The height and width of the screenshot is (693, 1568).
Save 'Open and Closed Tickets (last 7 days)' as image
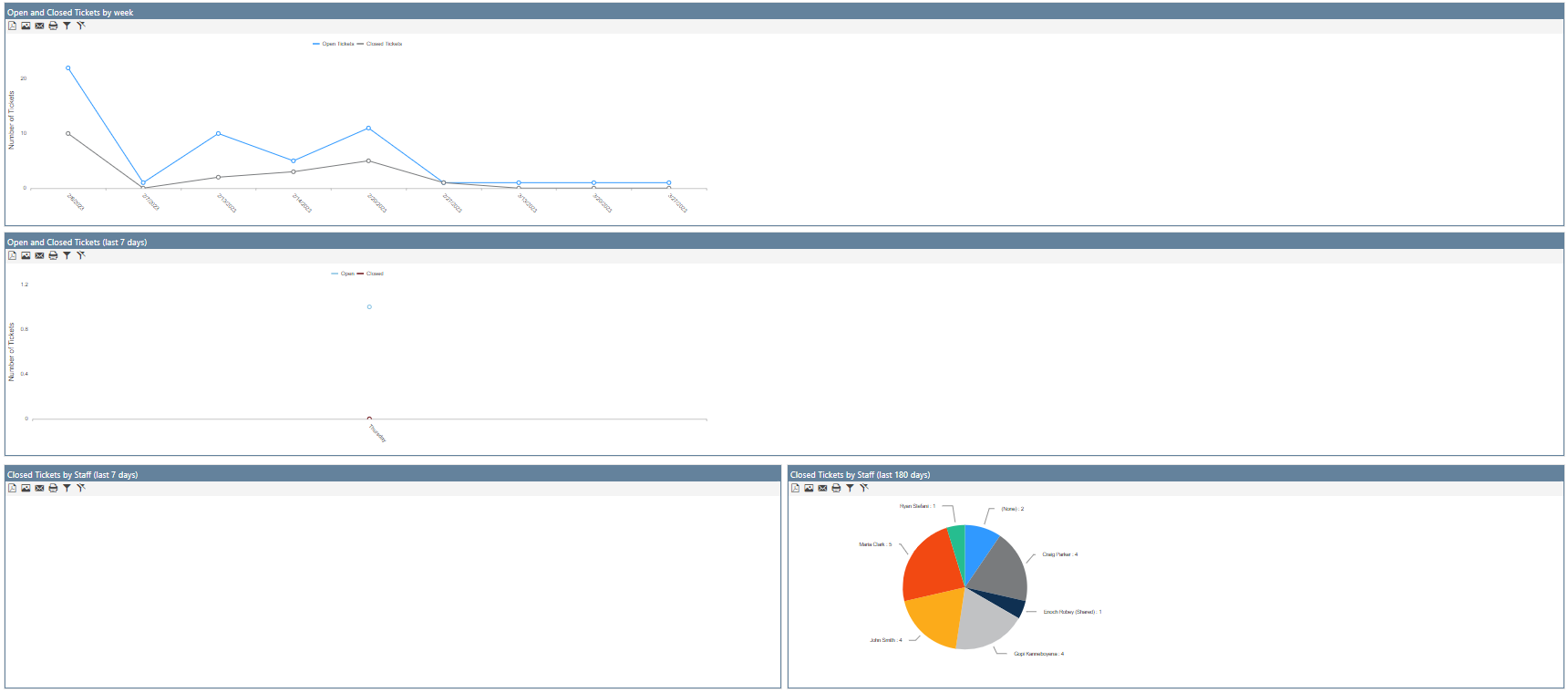click(x=26, y=255)
